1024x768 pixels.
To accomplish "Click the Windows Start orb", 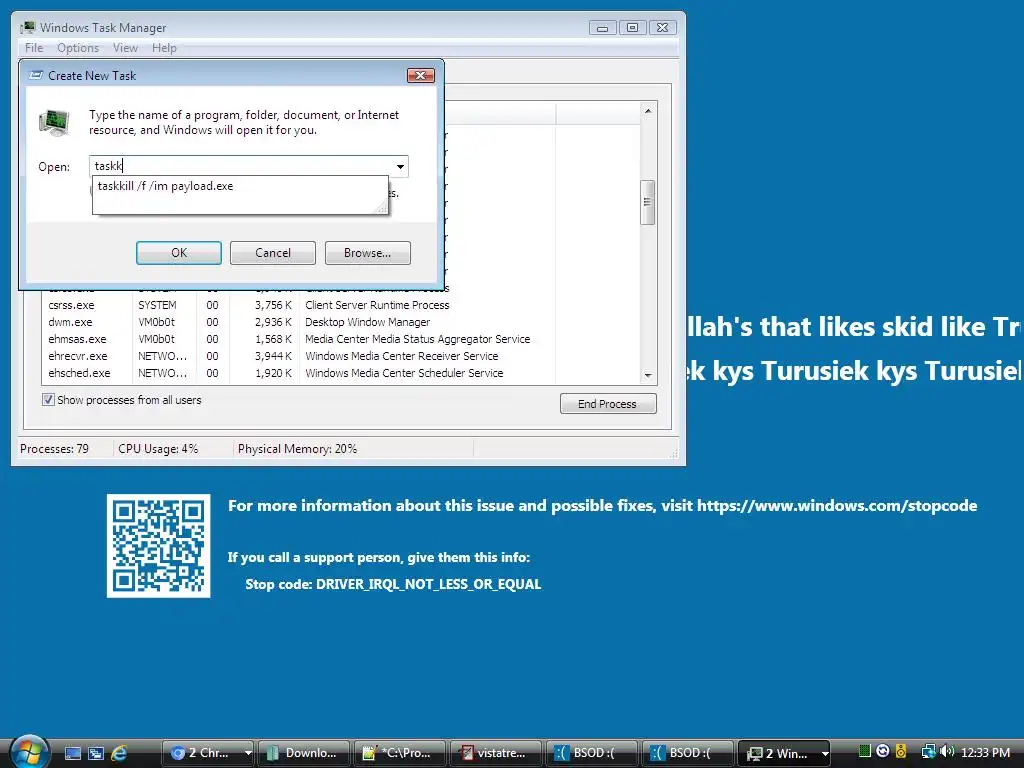I will click(x=29, y=751).
